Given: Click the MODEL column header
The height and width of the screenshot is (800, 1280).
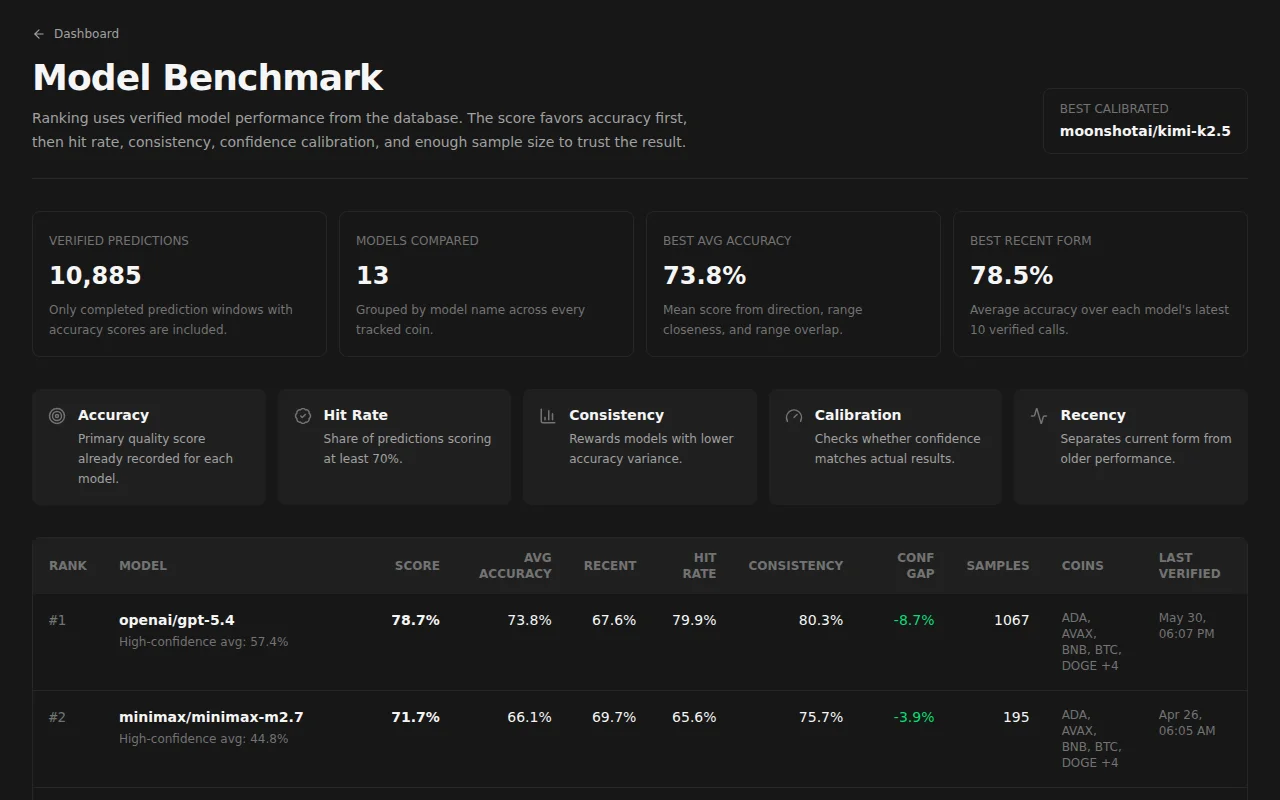Looking at the screenshot, I should click(143, 566).
